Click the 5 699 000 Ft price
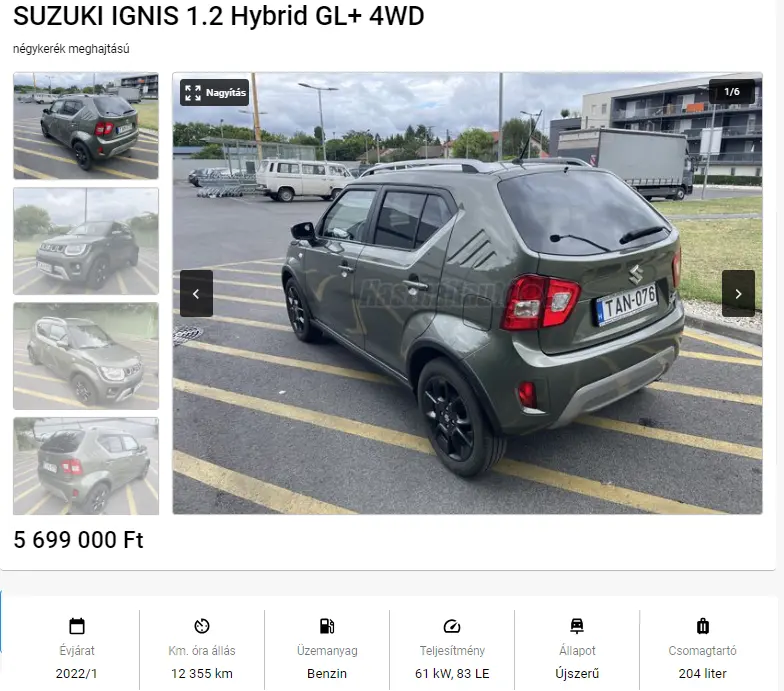This screenshot has width=784, height=691. point(78,540)
